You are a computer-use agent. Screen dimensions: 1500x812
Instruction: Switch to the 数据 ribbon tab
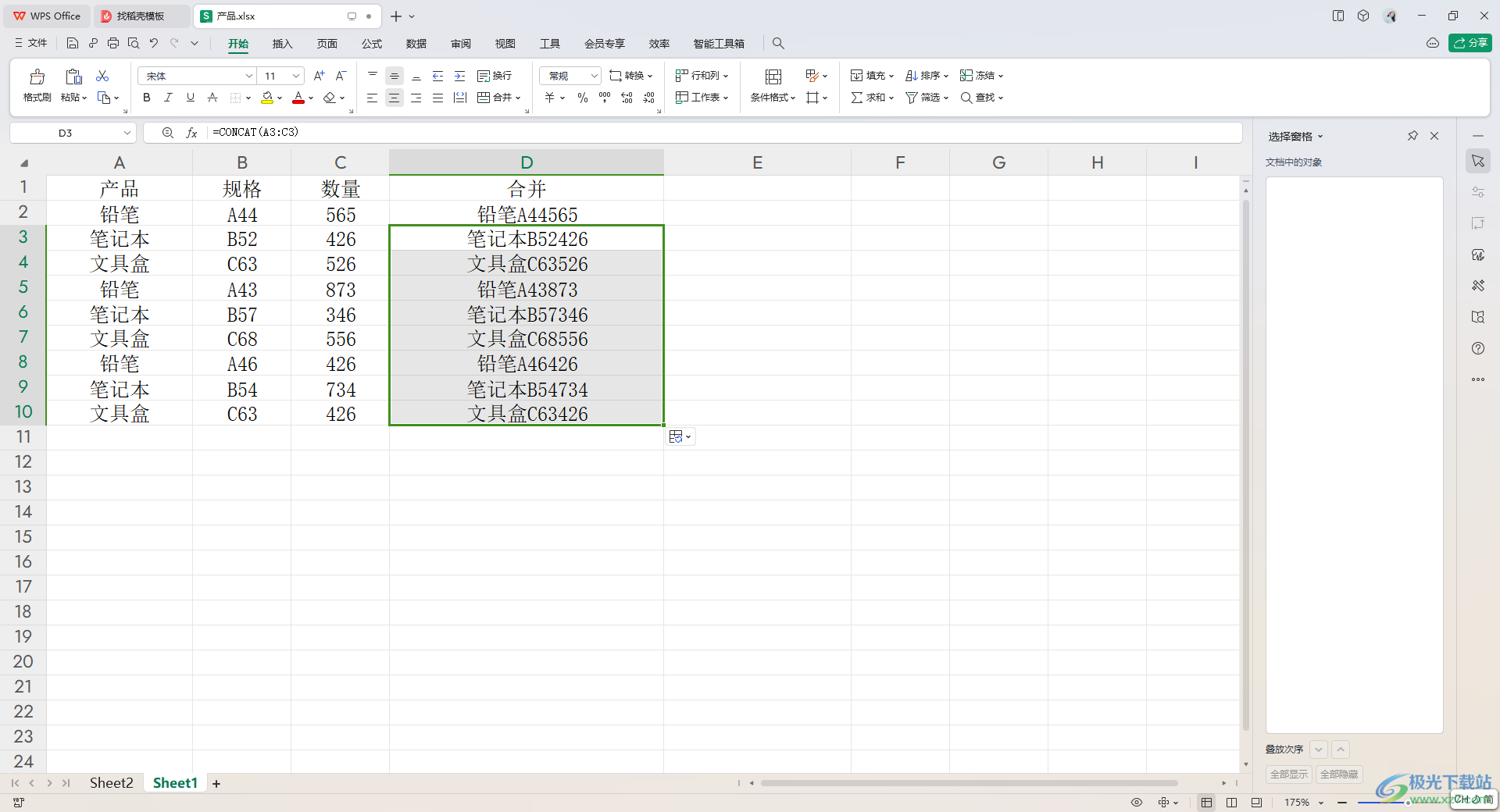coord(416,44)
